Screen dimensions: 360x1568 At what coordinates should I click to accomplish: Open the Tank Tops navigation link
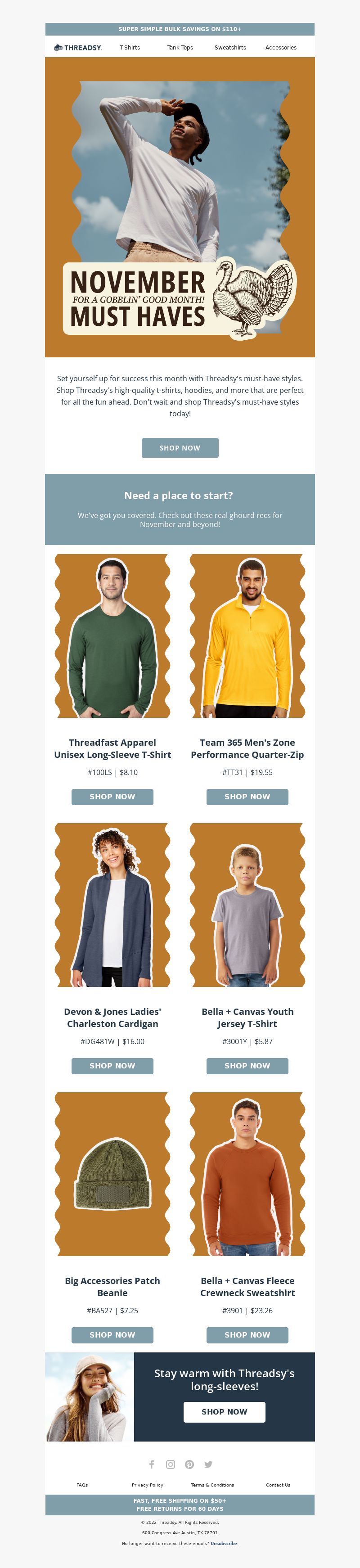click(x=180, y=47)
